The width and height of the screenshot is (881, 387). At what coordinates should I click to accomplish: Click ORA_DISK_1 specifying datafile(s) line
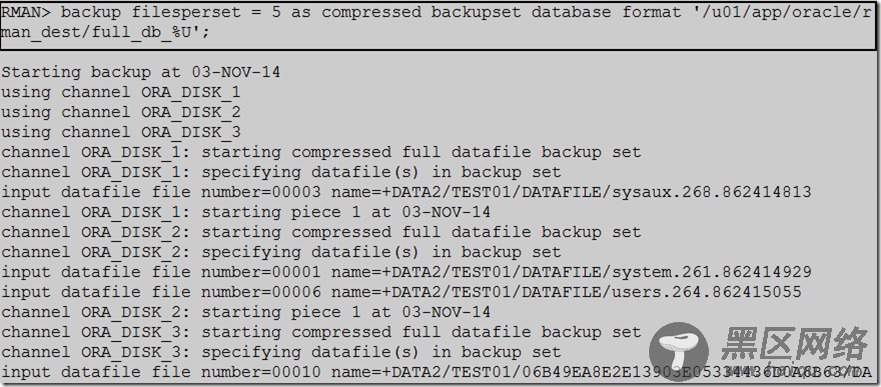[281, 172]
